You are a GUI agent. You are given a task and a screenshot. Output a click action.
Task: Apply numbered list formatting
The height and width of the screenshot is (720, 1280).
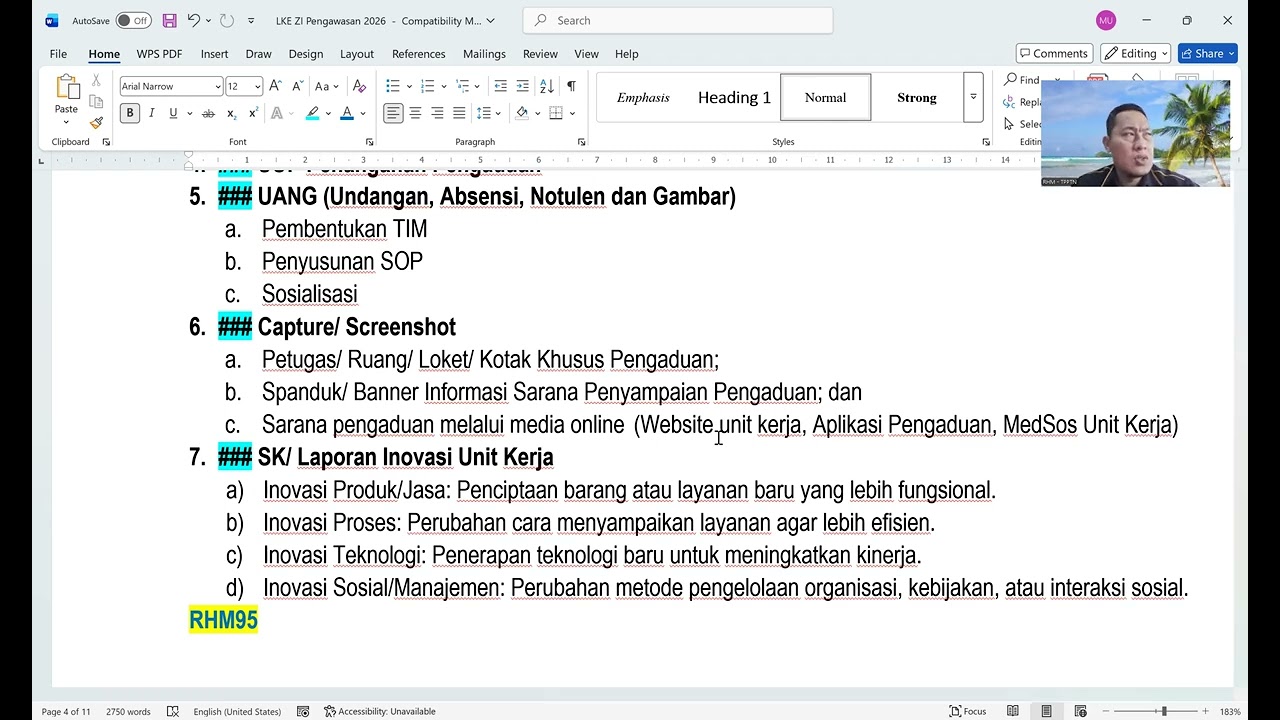click(x=427, y=86)
